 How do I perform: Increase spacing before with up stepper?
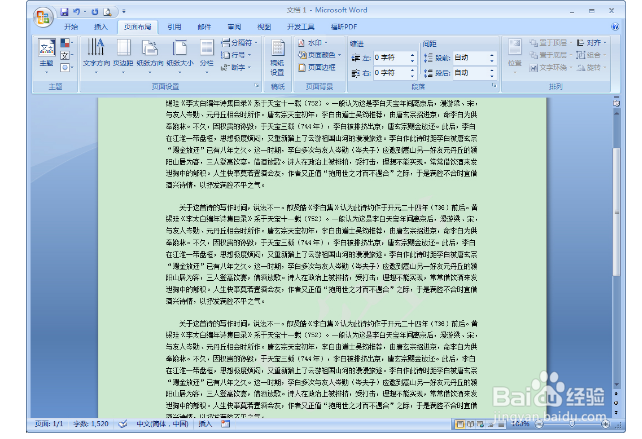(492, 55)
